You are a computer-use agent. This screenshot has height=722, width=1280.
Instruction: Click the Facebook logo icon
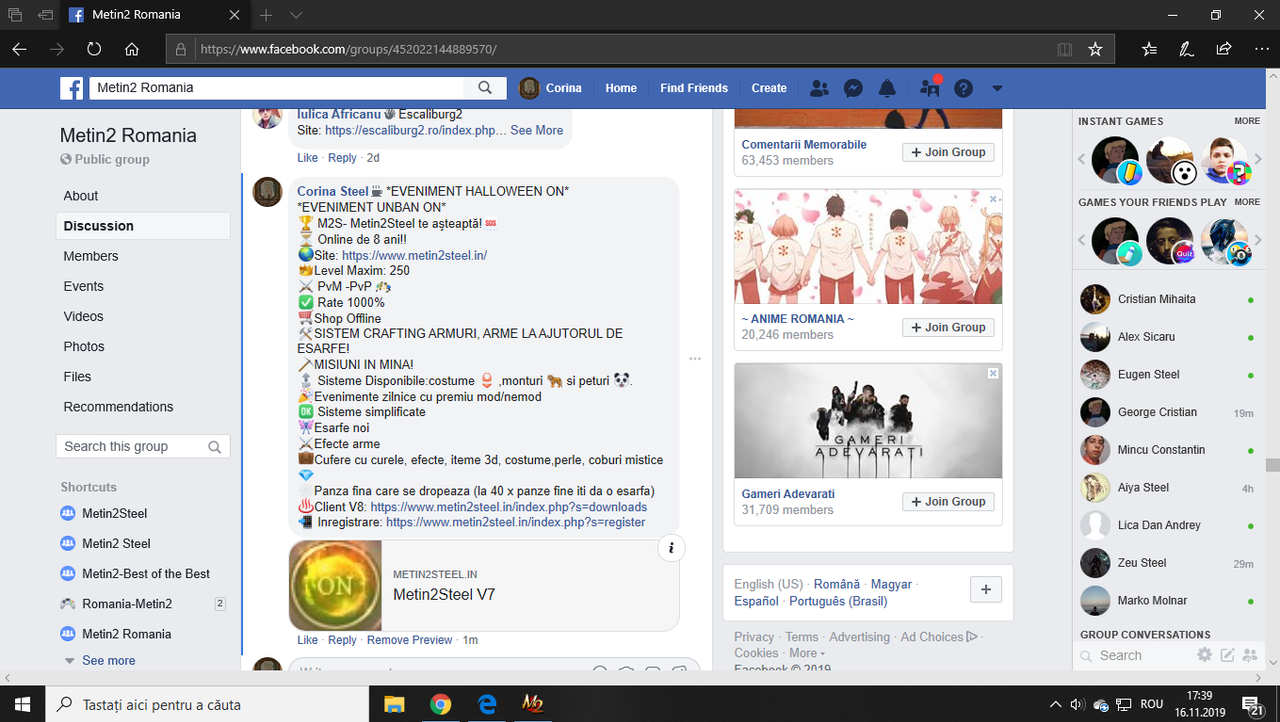(x=72, y=88)
